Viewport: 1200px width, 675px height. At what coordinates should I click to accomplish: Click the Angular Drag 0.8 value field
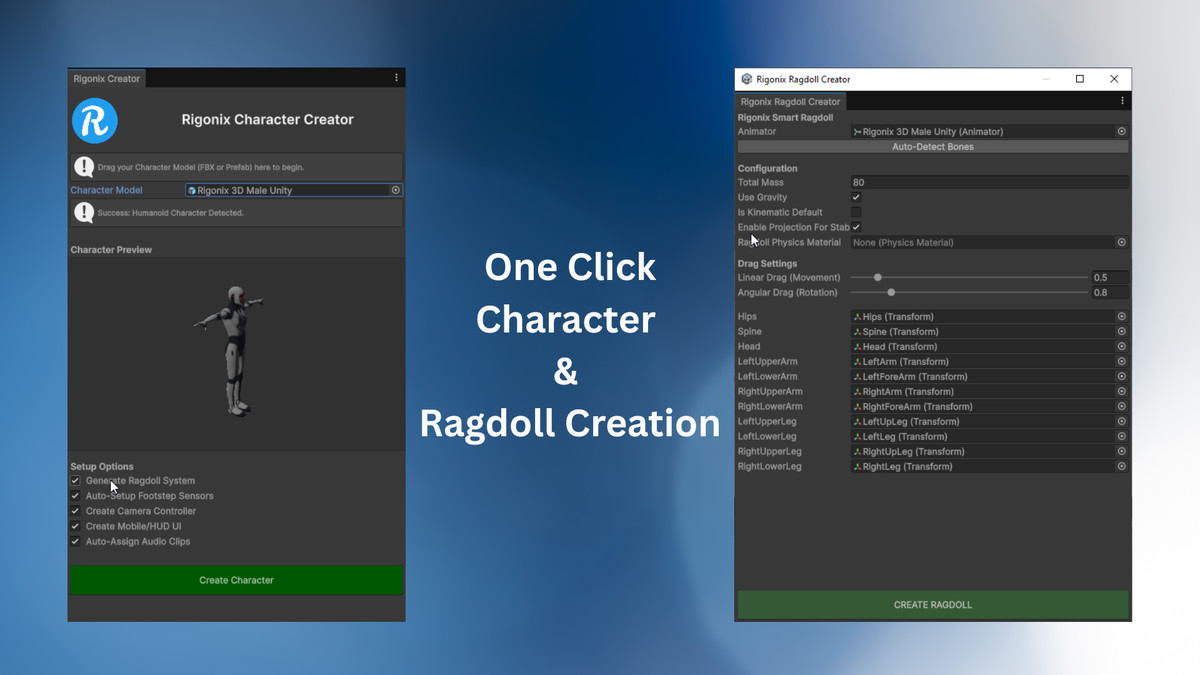tap(1110, 292)
